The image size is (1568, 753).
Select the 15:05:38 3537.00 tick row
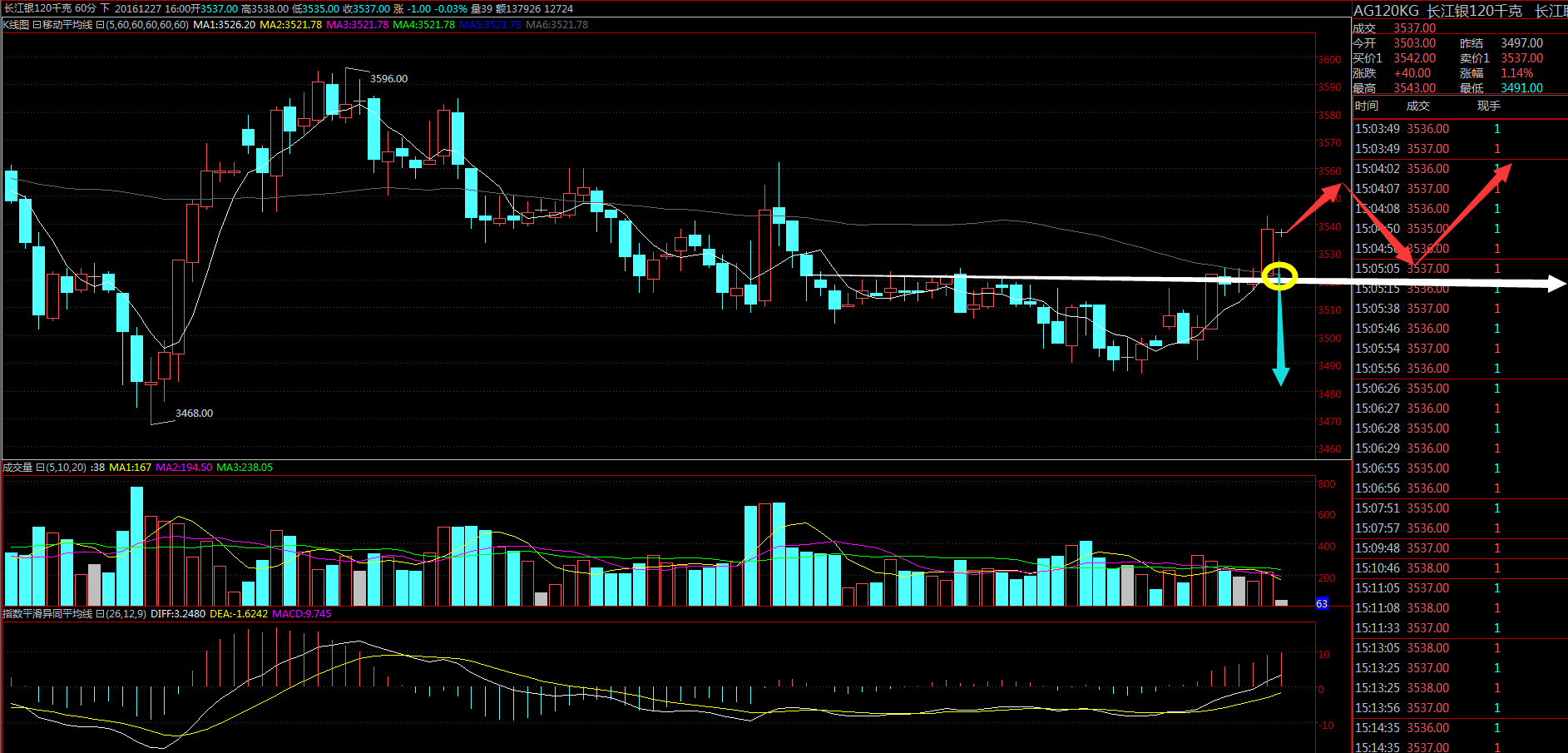click(1460, 309)
